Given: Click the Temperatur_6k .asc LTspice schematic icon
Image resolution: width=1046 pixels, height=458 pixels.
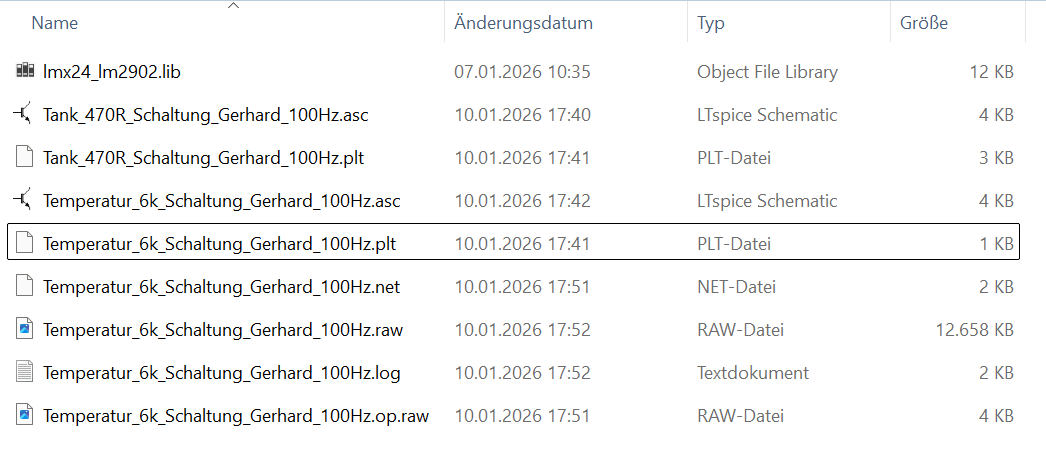Looking at the screenshot, I should click(26, 201).
